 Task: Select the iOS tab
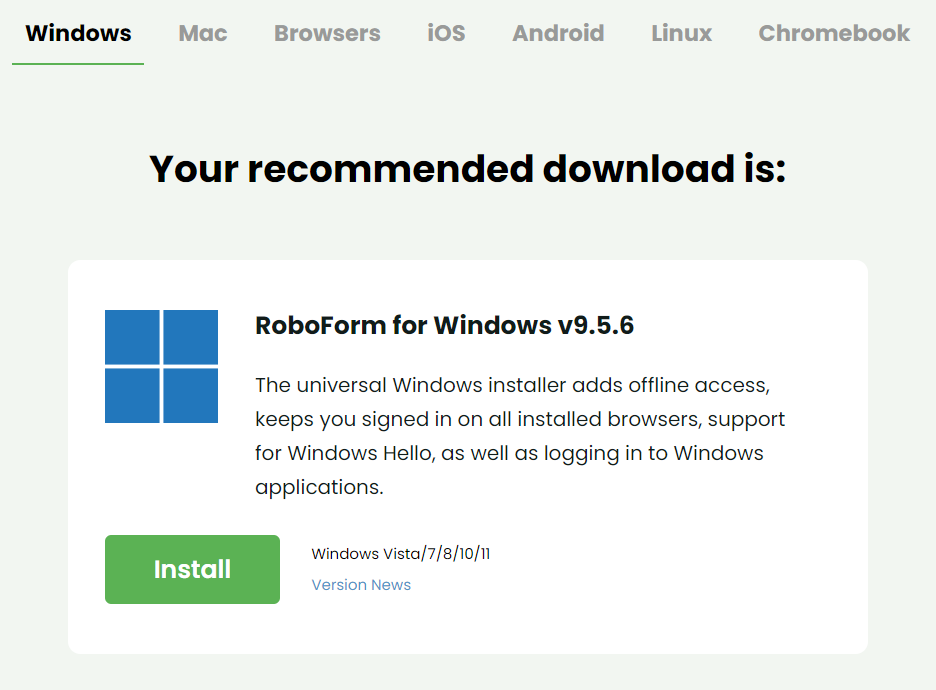[x=445, y=33]
